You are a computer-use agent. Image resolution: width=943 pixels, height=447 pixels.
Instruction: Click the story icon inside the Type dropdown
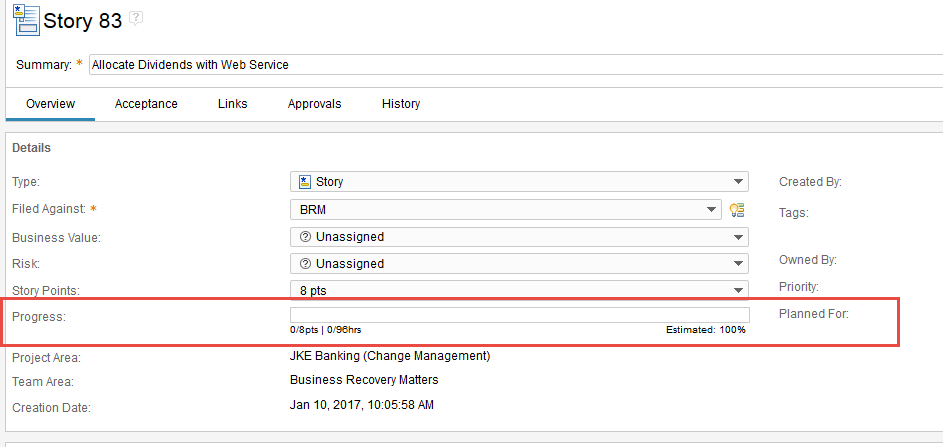click(305, 182)
